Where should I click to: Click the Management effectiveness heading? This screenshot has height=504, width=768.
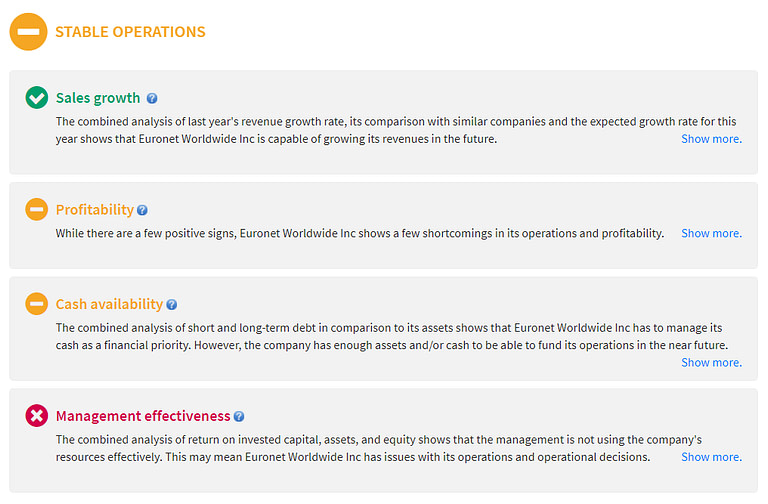point(143,416)
